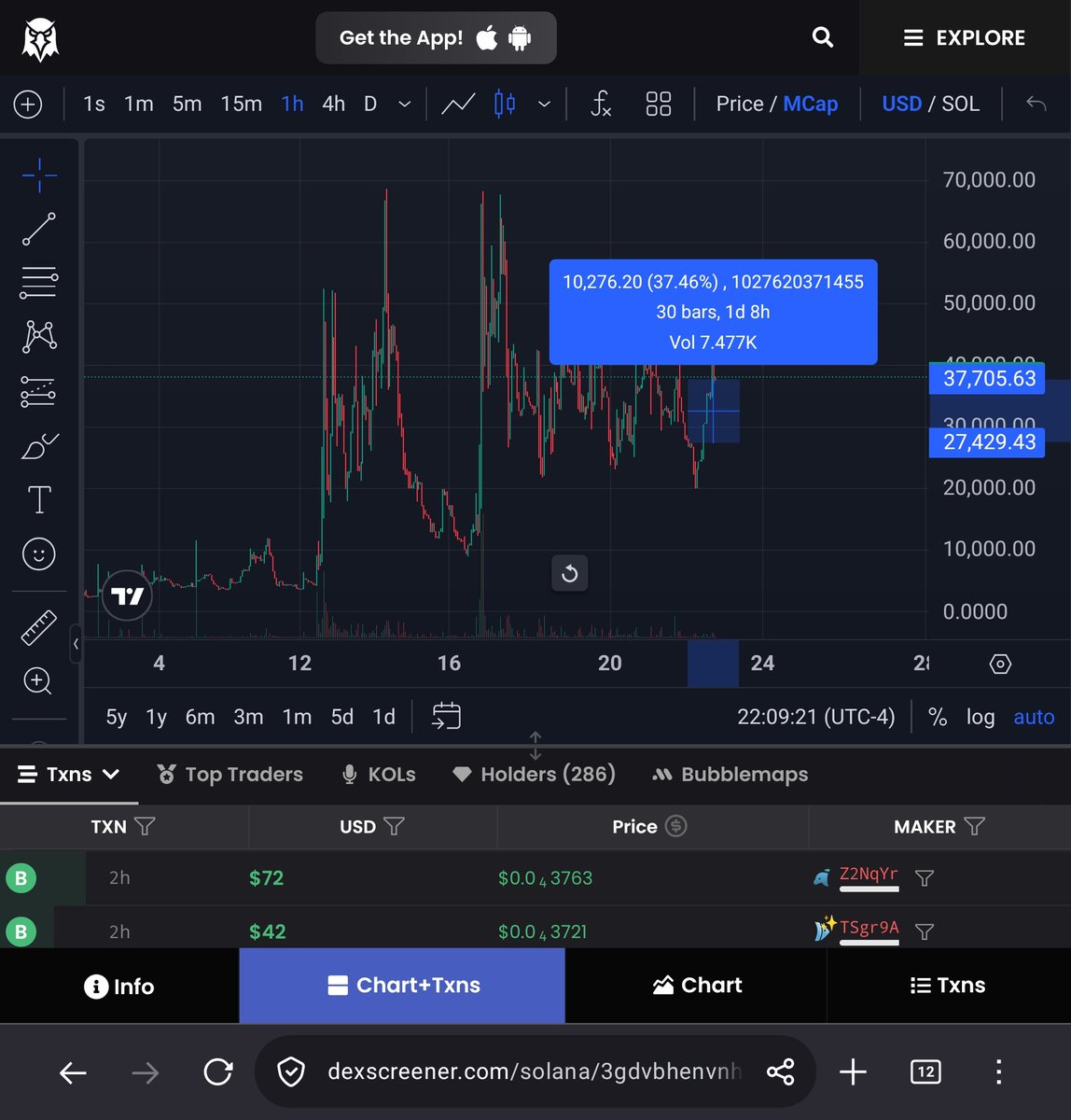Image resolution: width=1071 pixels, height=1120 pixels.
Task: Select the 1h timeframe
Action: click(292, 104)
